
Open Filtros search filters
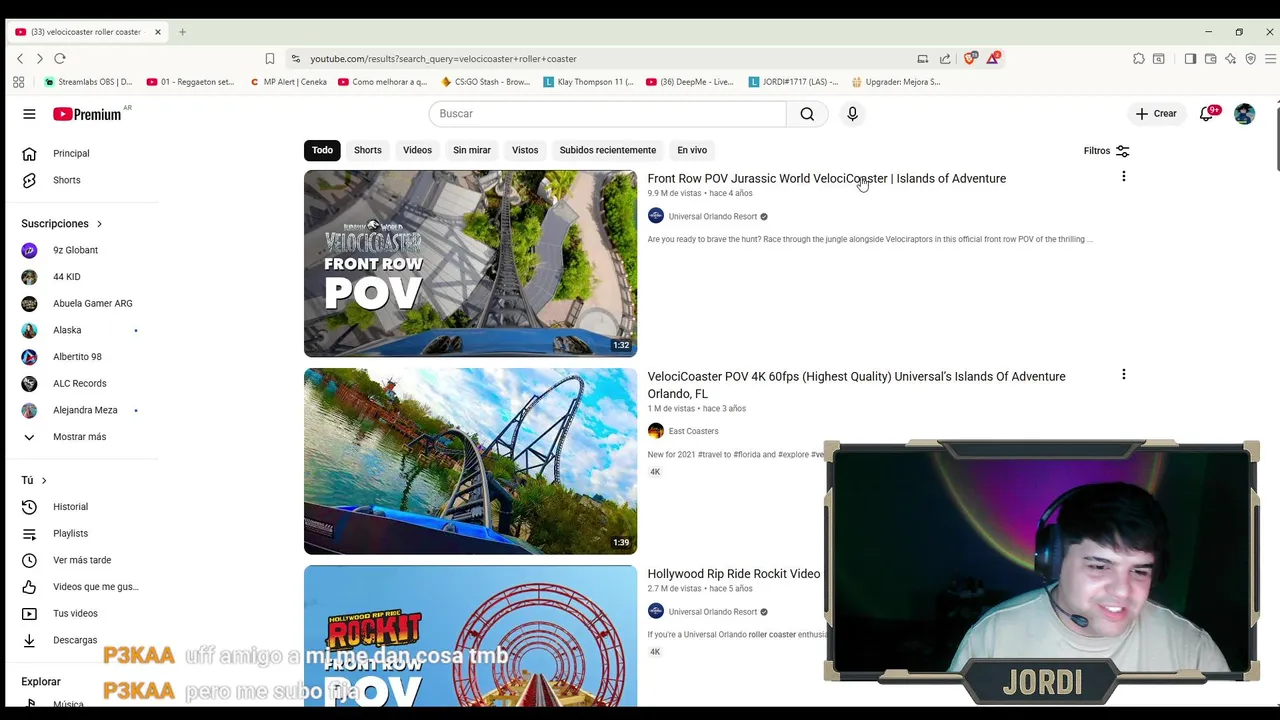click(1106, 151)
